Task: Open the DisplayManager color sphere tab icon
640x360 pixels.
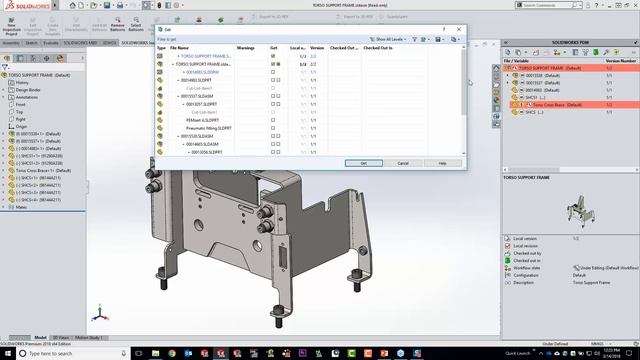Action: (x=60, y=58)
